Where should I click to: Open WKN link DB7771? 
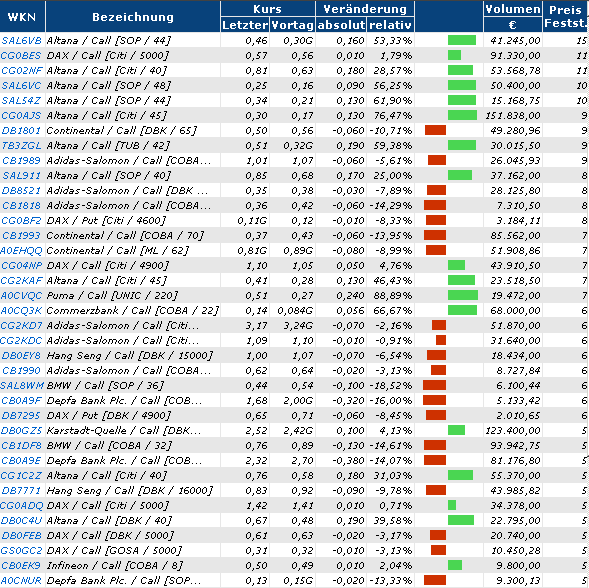tap(21, 491)
